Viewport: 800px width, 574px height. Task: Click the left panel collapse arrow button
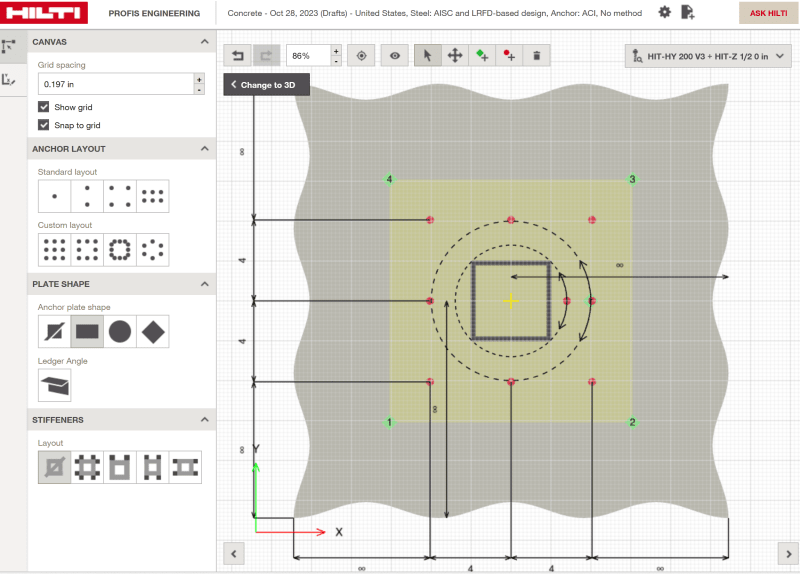click(234, 554)
